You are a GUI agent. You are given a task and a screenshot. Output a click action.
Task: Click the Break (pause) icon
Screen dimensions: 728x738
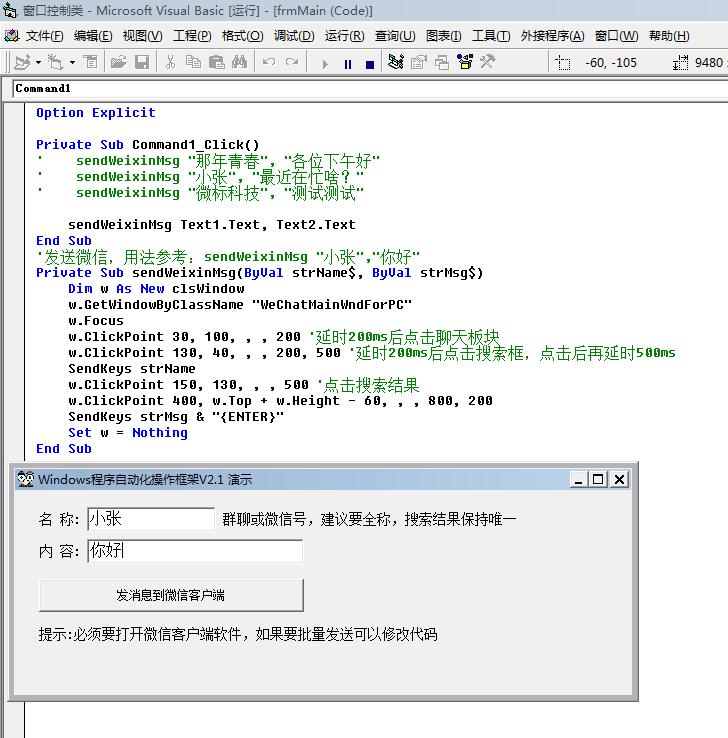point(348,64)
